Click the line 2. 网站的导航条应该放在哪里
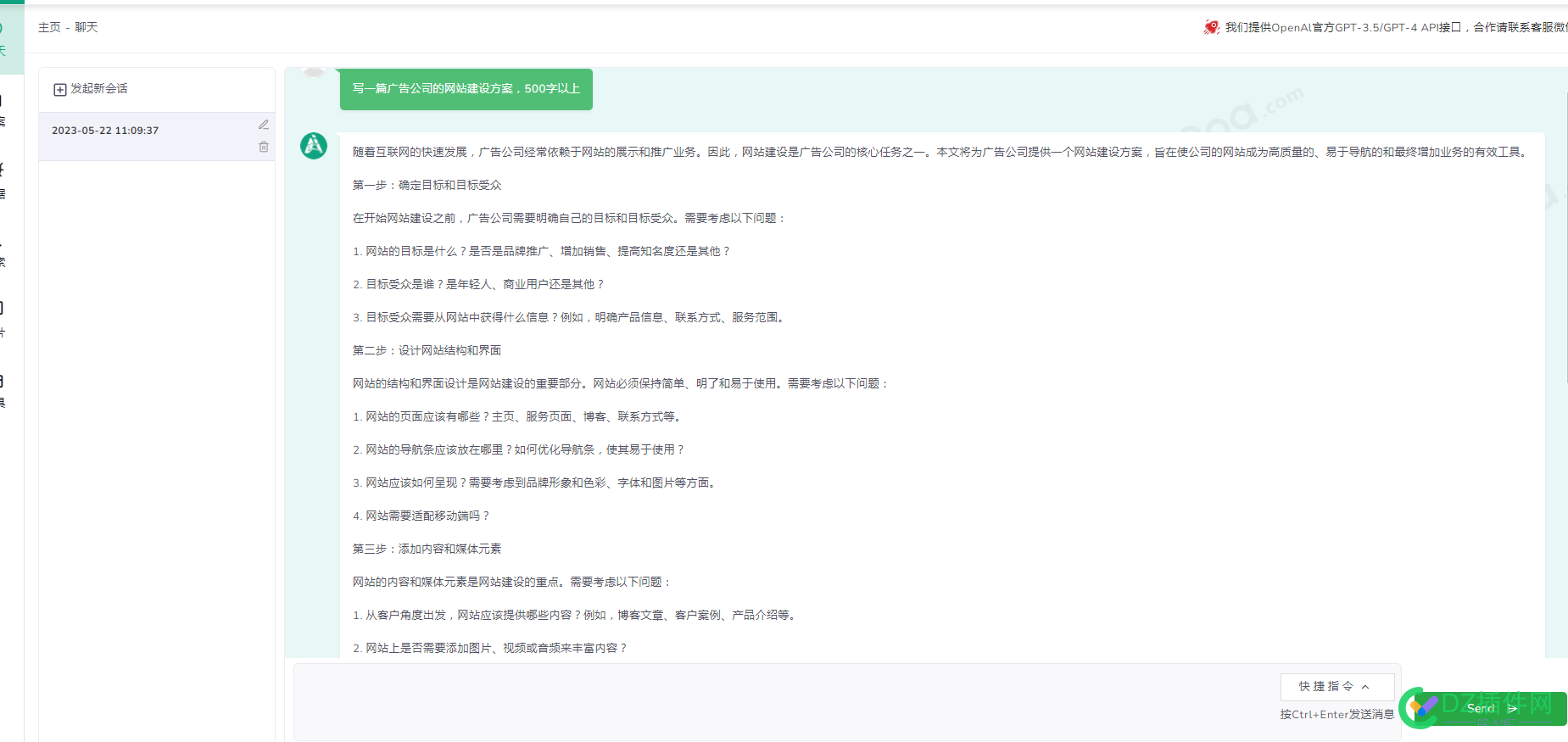 point(518,450)
